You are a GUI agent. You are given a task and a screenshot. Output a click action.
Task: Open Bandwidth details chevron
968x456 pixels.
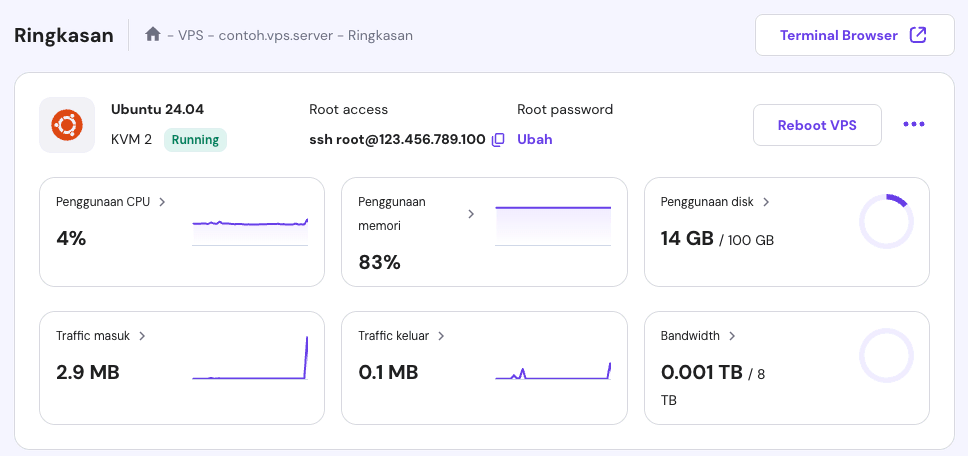[731, 336]
